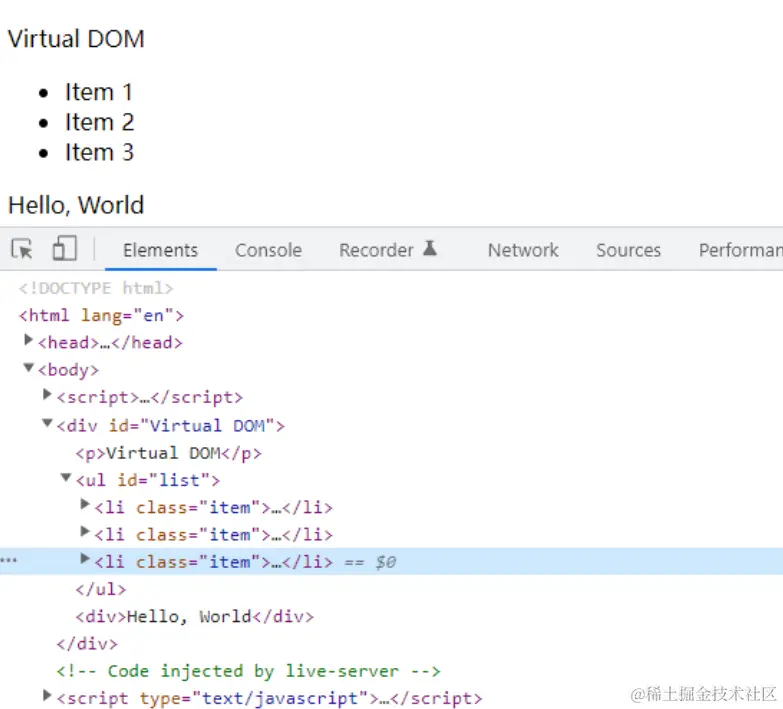Select the html lang="en" row
Screen dimensions: 783x709
(x=101, y=316)
